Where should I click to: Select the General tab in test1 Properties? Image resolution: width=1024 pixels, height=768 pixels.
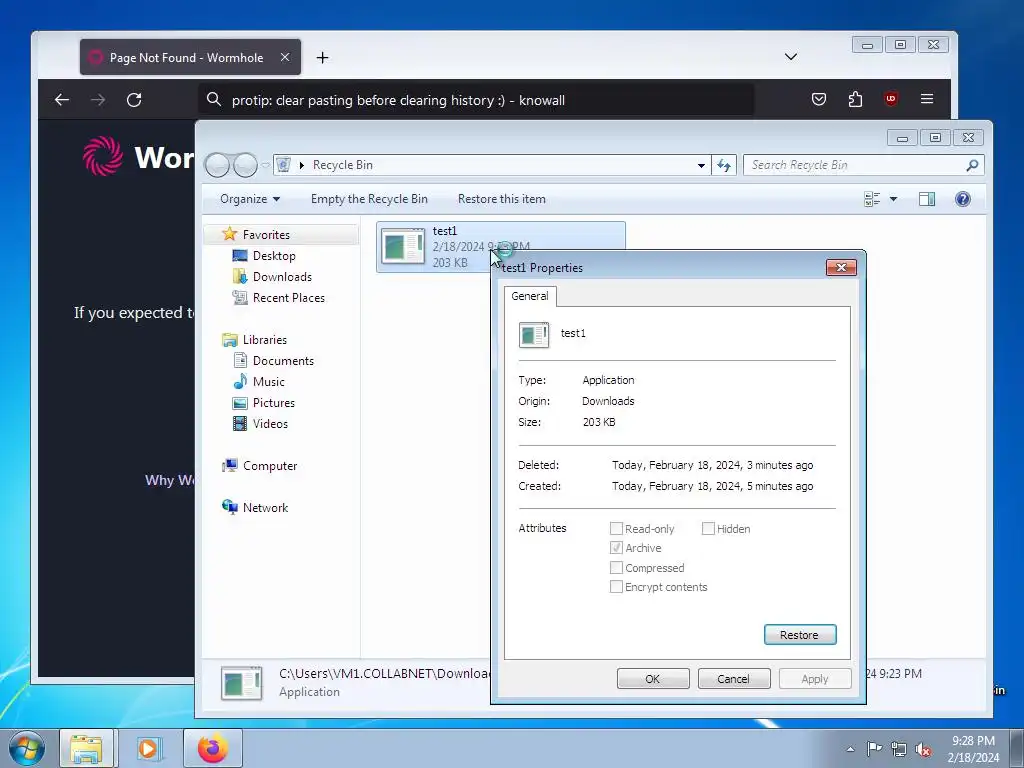point(530,296)
